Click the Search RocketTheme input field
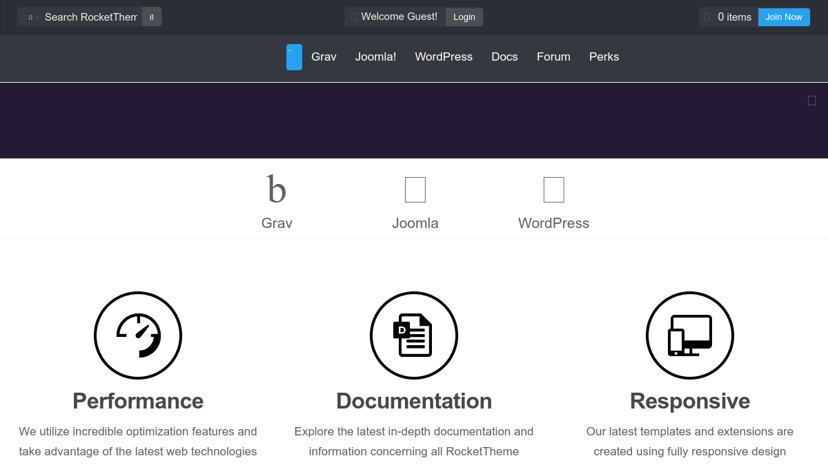This screenshot has width=828, height=465. pyautogui.click(x=91, y=17)
